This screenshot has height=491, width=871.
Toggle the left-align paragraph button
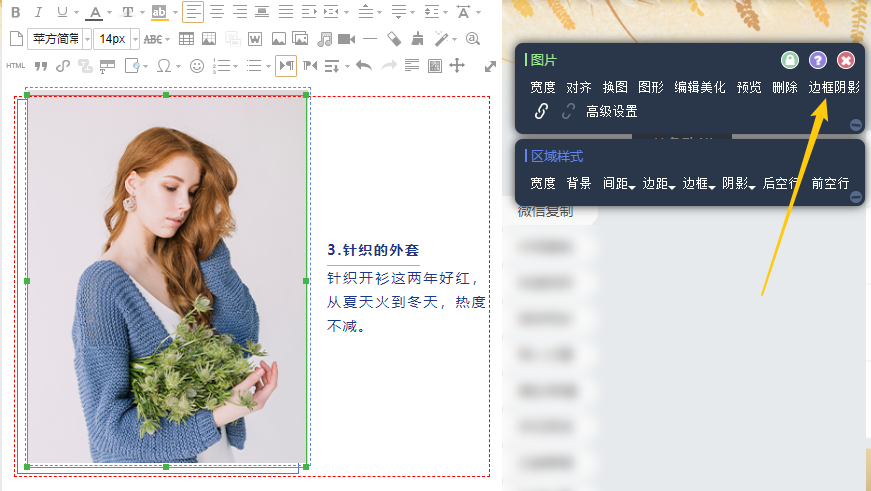click(x=193, y=13)
